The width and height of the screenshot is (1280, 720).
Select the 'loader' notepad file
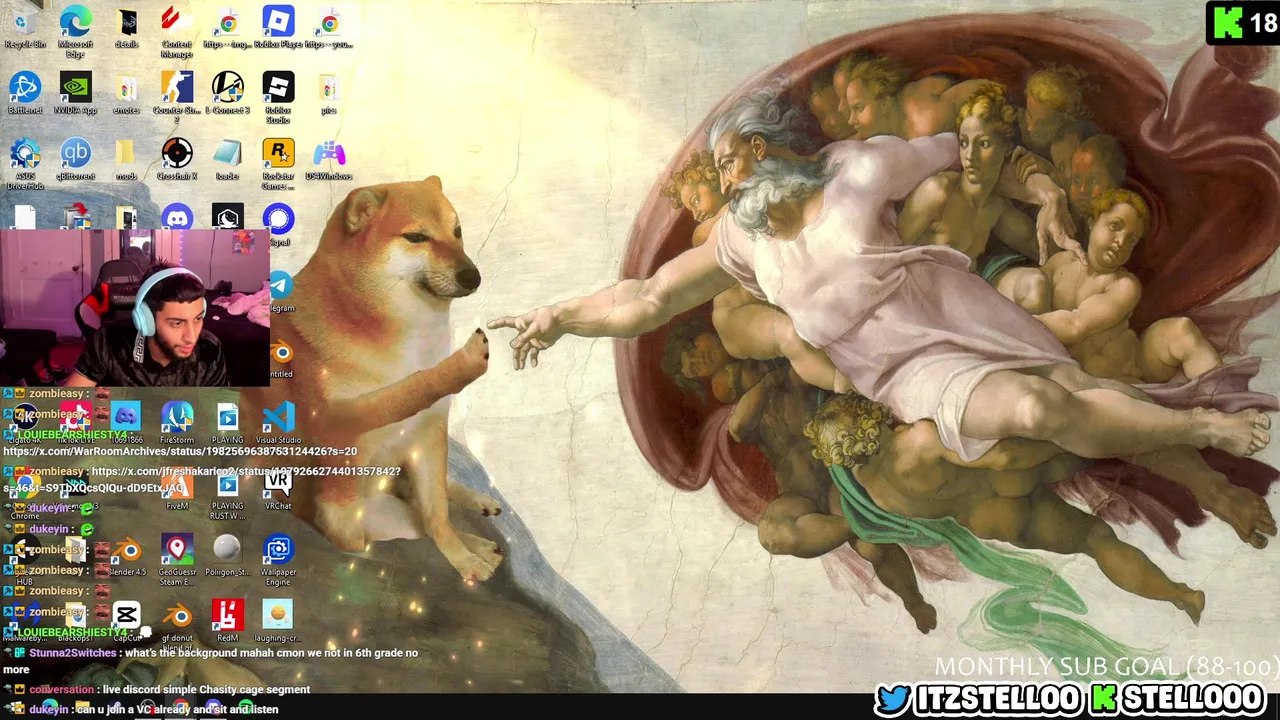click(228, 159)
